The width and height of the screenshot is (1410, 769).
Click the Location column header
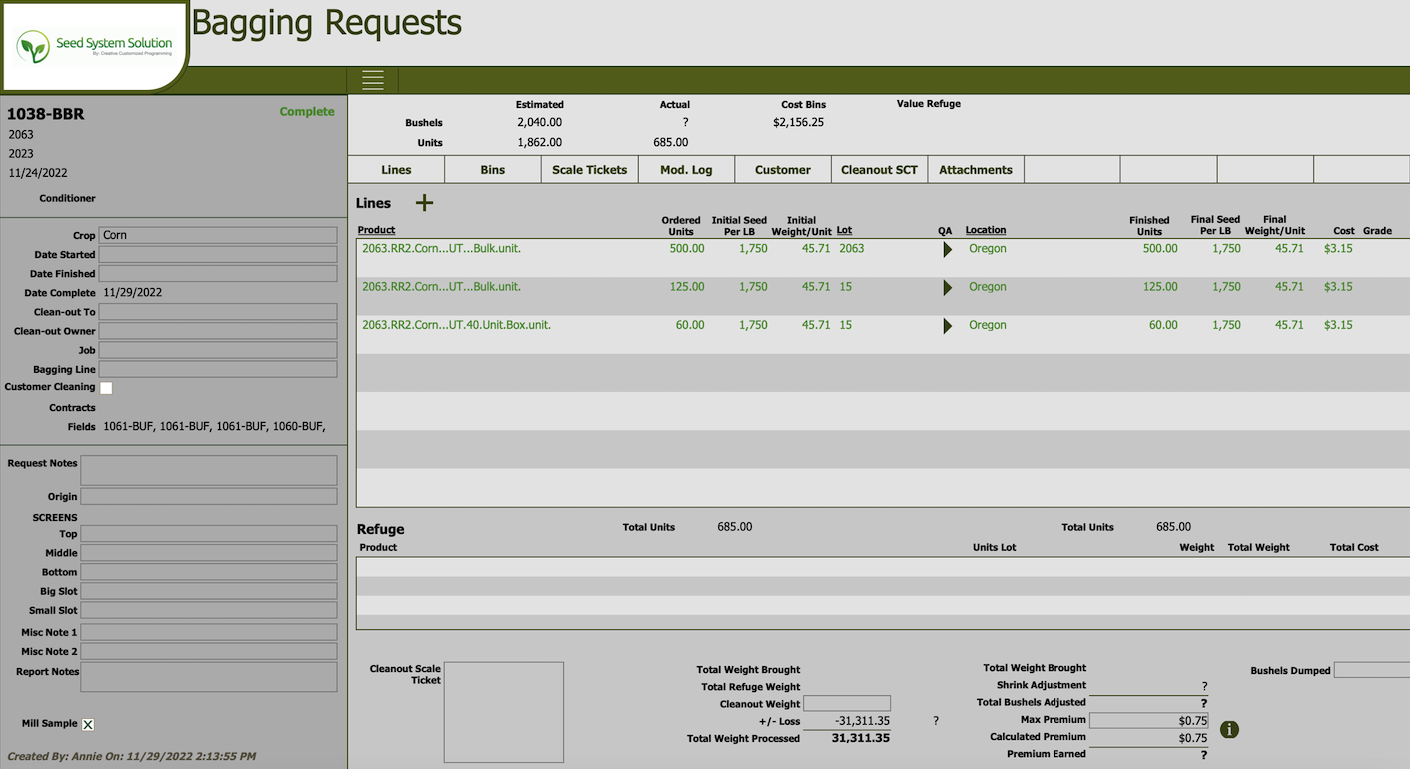click(x=985, y=230)
